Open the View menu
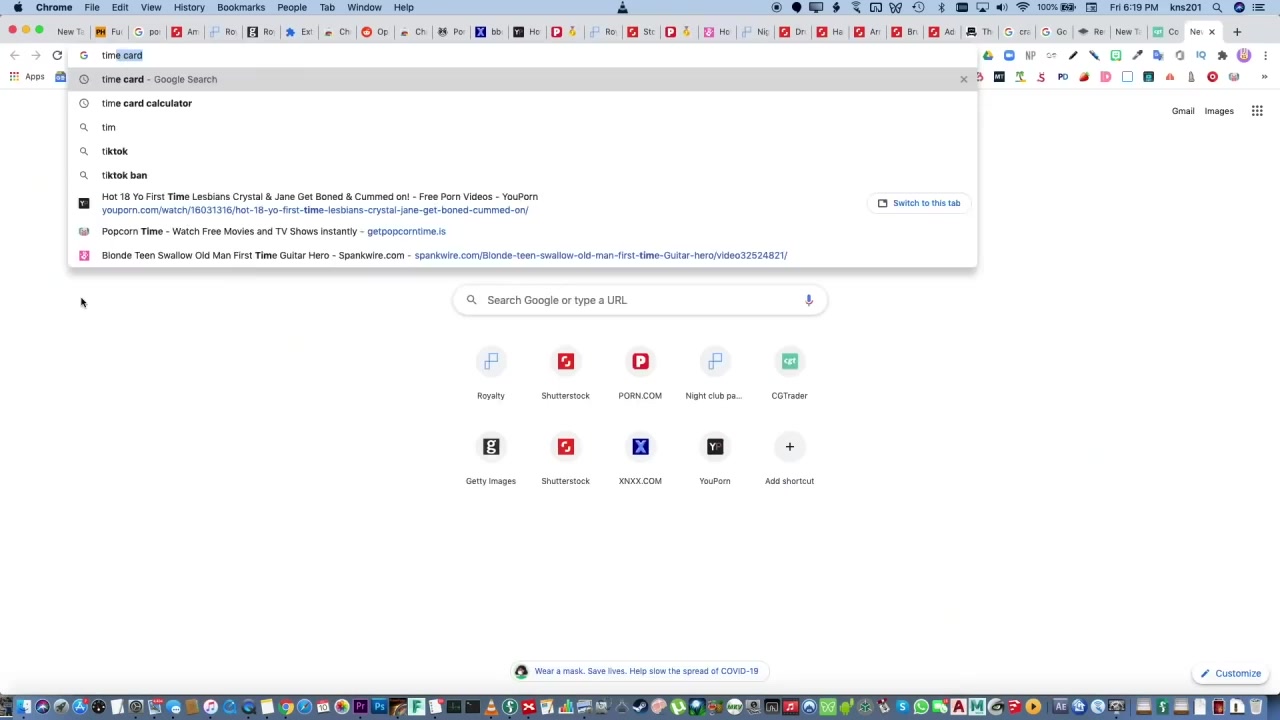The height and width of the screenshot is (720, 1280). pos(151,7)
